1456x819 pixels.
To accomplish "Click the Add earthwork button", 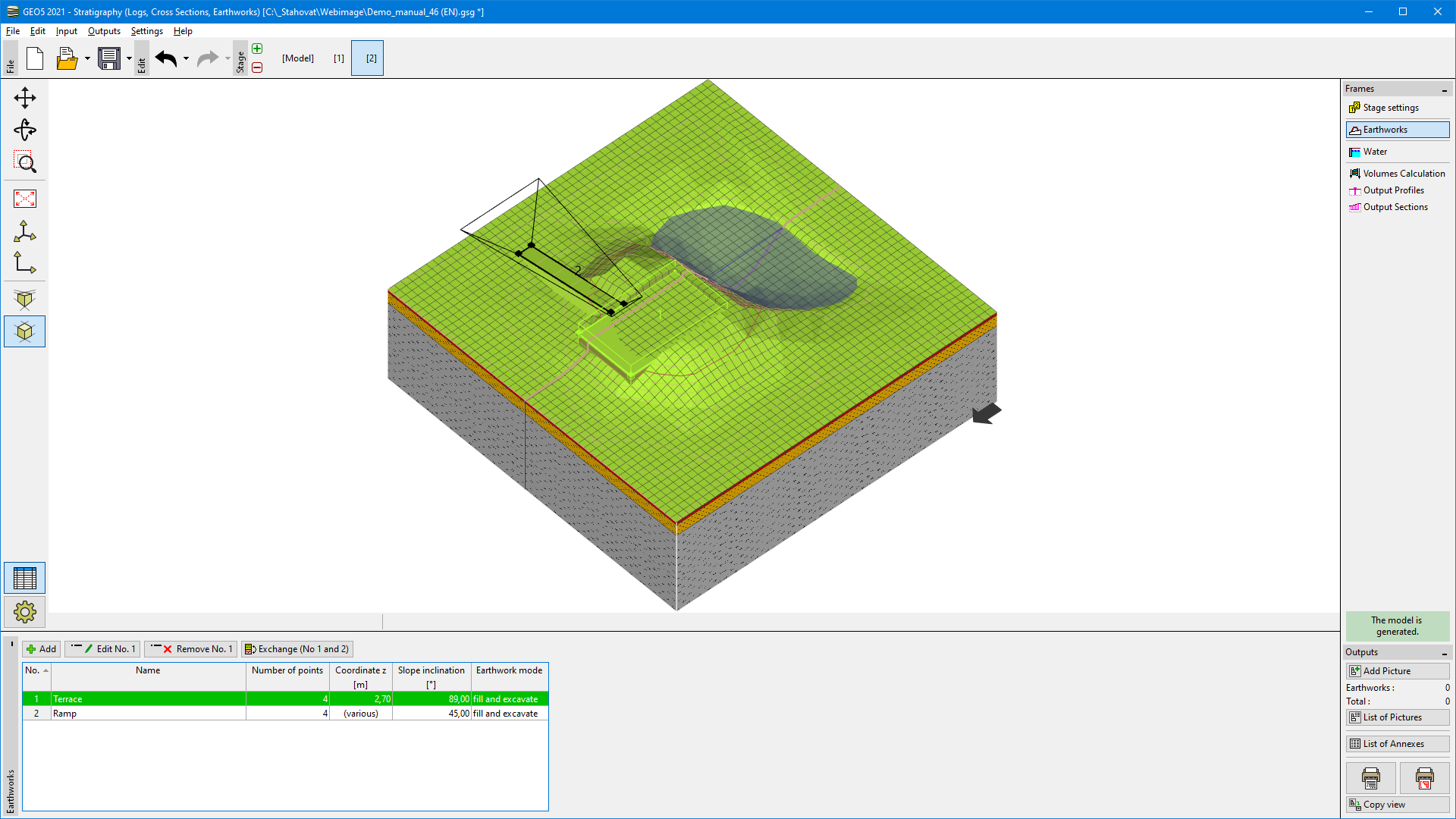I will [x=40, y=649].
